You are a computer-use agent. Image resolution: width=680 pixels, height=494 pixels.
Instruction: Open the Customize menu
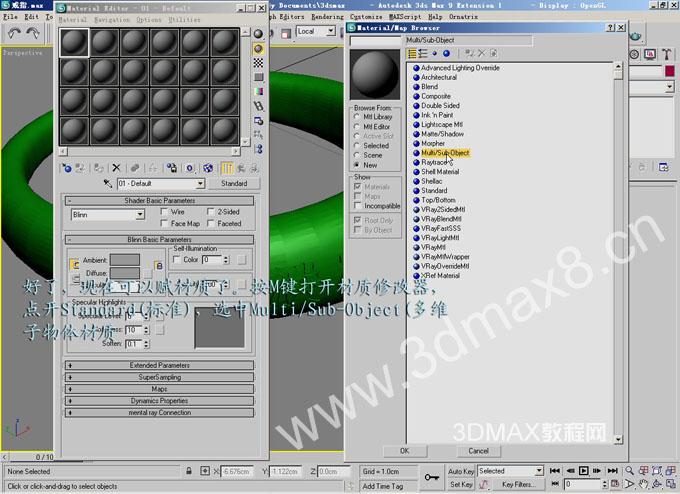[366, 17]
